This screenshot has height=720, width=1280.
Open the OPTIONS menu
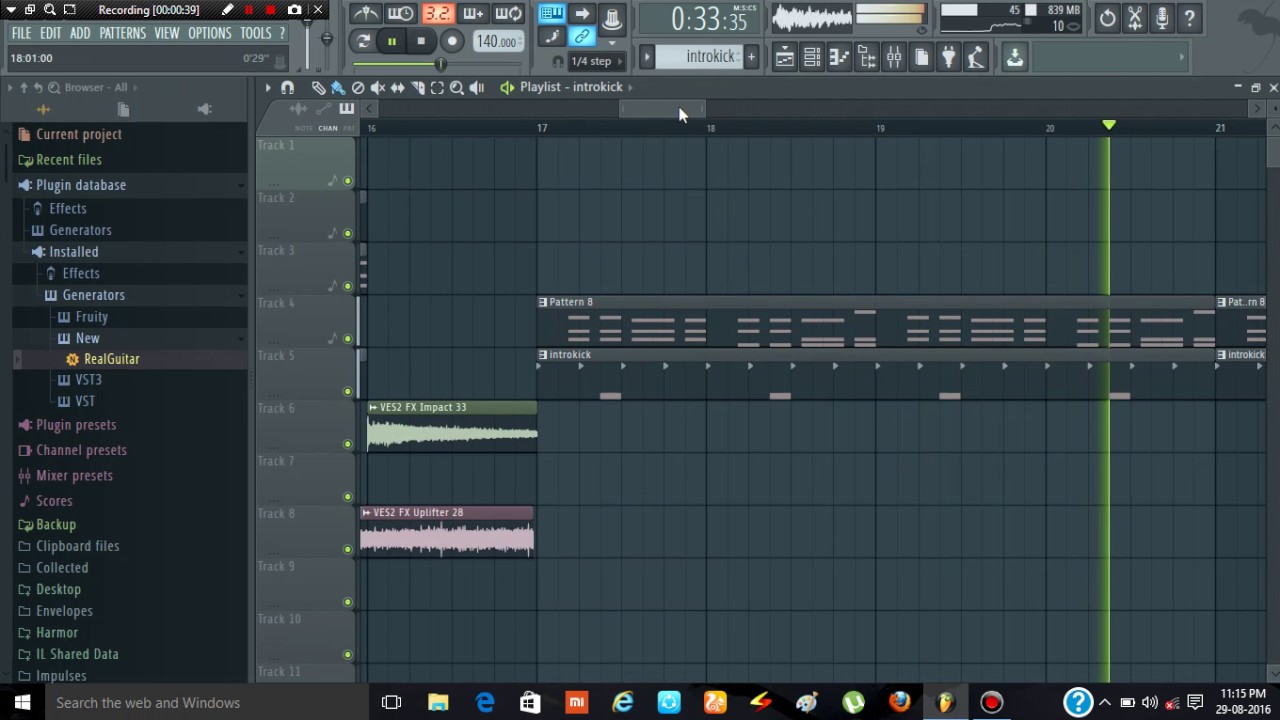210,33
